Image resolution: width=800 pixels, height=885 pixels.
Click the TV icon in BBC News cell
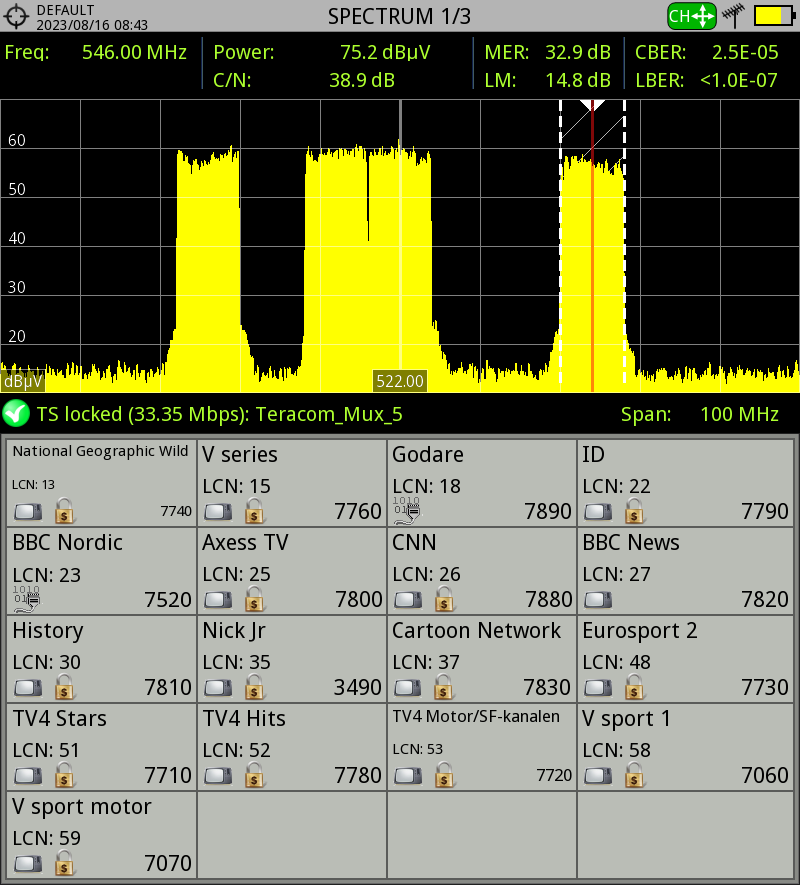pos(598,600)
